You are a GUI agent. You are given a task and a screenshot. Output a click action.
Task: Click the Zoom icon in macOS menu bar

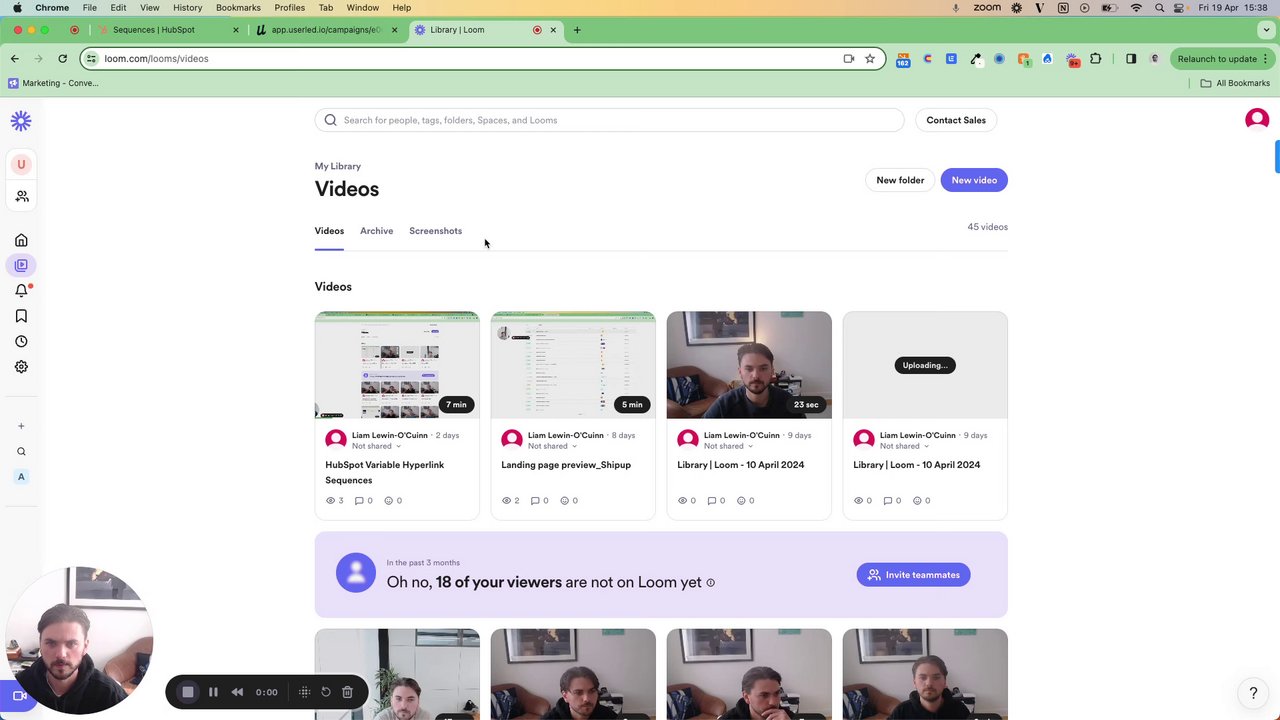tap(987, 8)
